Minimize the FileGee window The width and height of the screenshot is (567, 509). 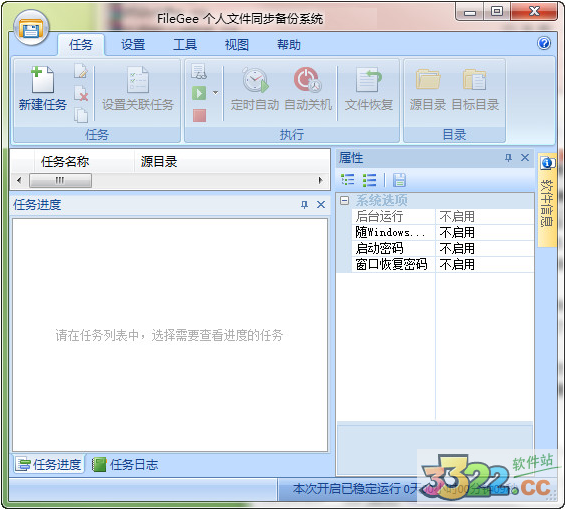469,12
